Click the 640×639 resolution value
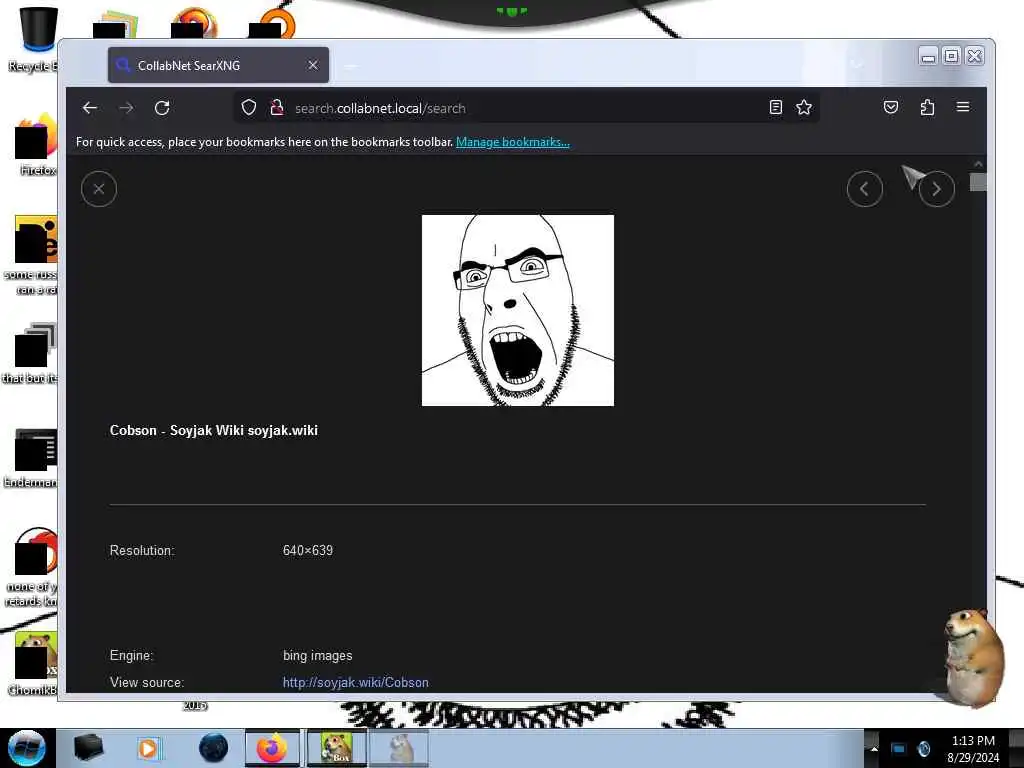 pos(308,551)
